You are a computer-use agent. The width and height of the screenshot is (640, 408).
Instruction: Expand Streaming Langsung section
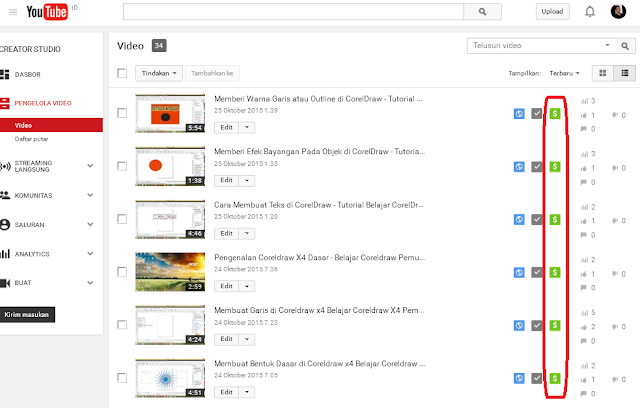(90, 166)
